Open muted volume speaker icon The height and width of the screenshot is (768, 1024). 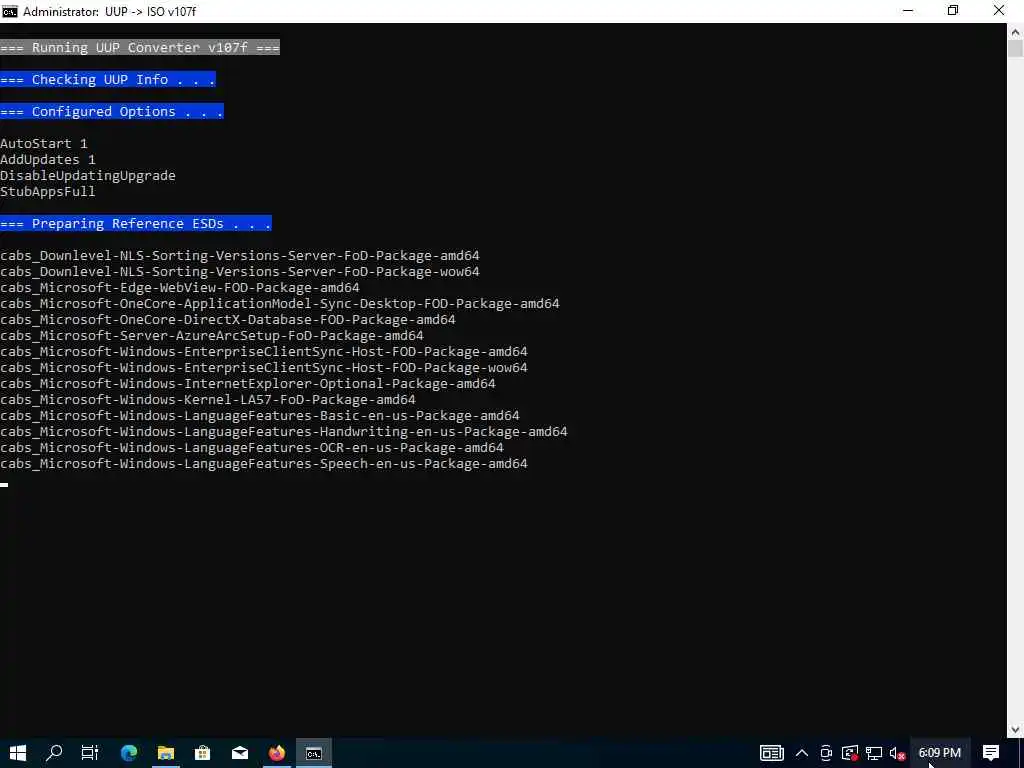[x=897, y=753]
